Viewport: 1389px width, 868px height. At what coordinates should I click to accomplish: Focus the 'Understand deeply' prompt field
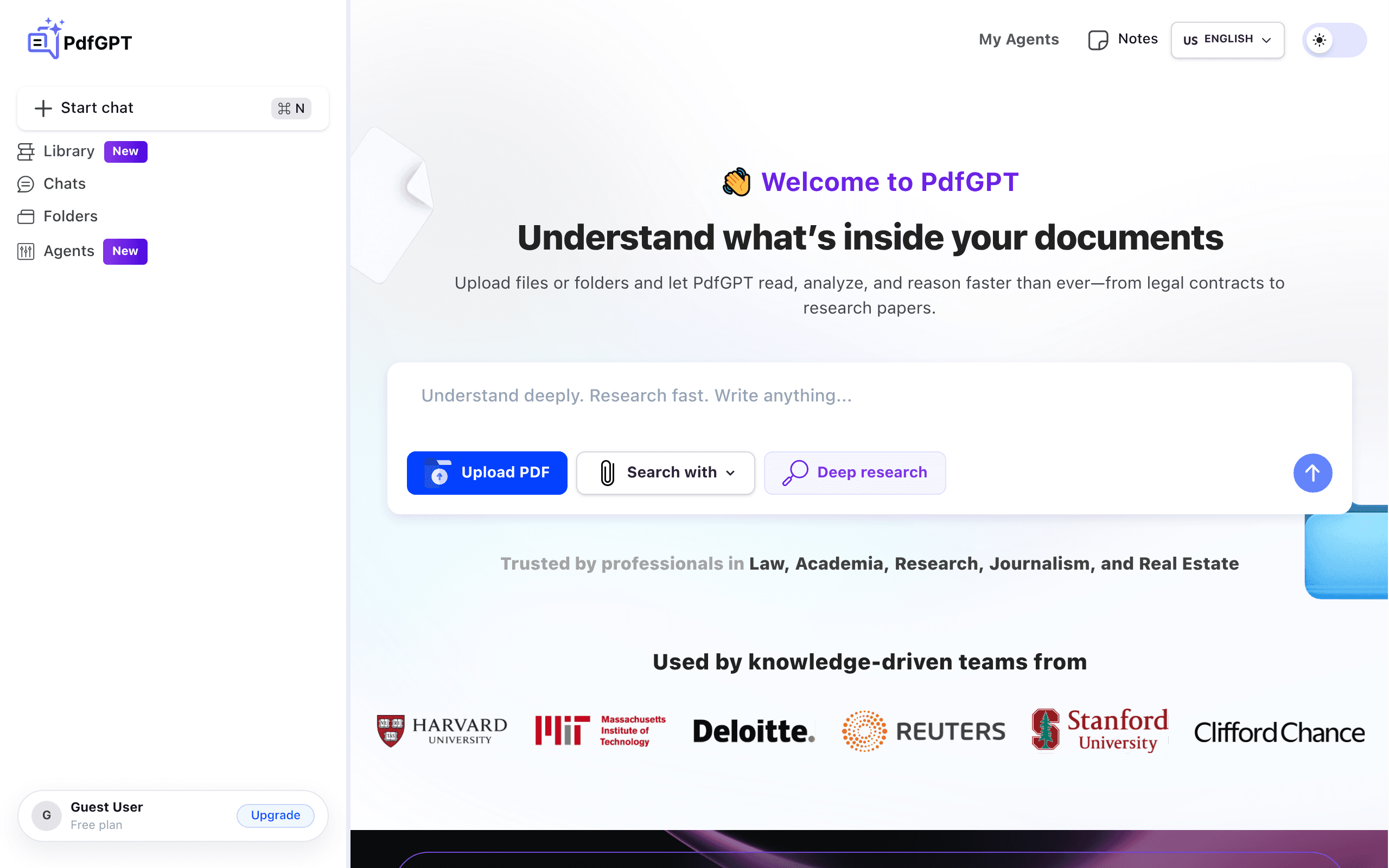(869, 395)
